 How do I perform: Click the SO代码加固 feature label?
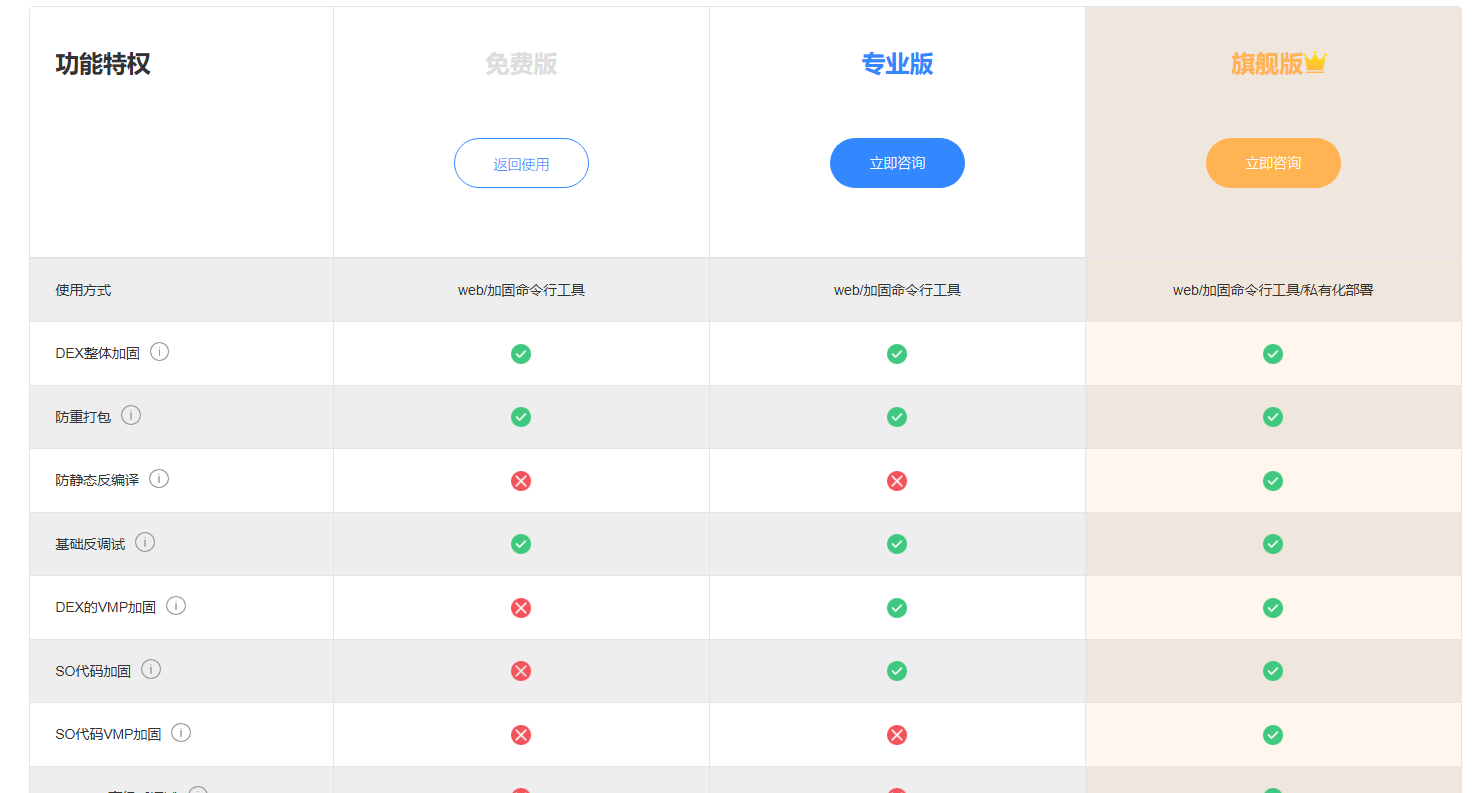tap(93, 671)
